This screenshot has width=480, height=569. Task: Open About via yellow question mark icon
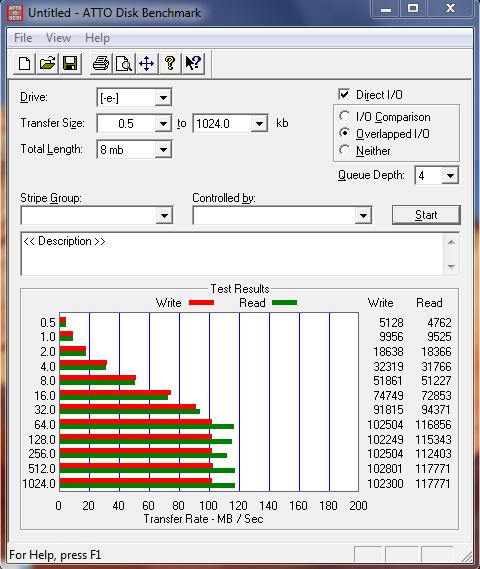pyautogui.click(x=169, y=64)
